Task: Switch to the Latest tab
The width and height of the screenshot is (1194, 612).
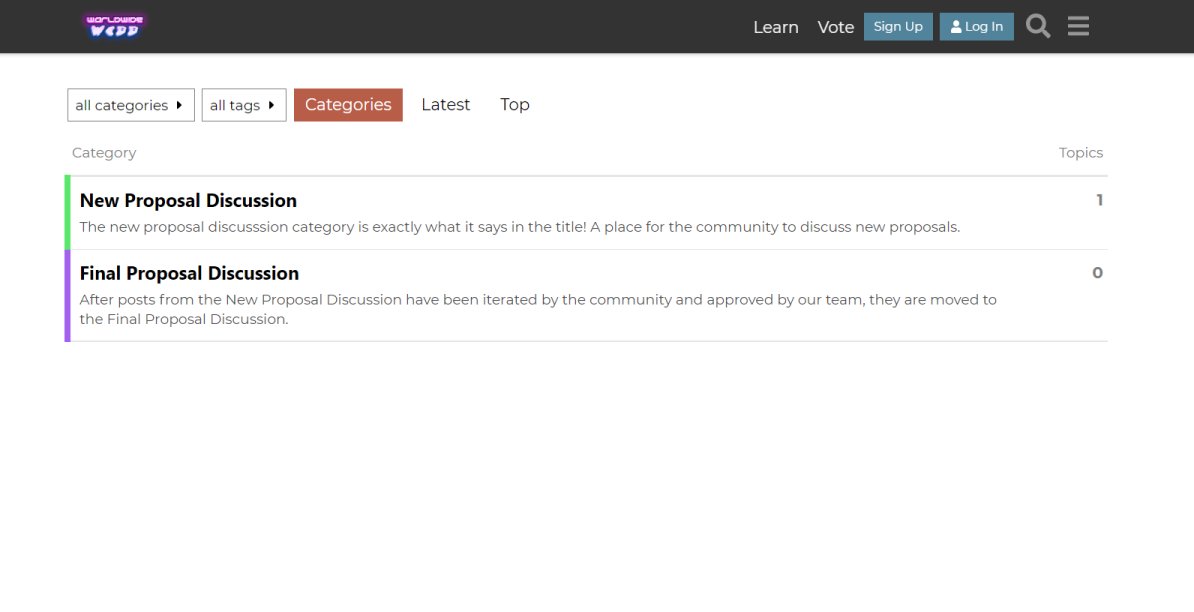Action: [445, 105]
